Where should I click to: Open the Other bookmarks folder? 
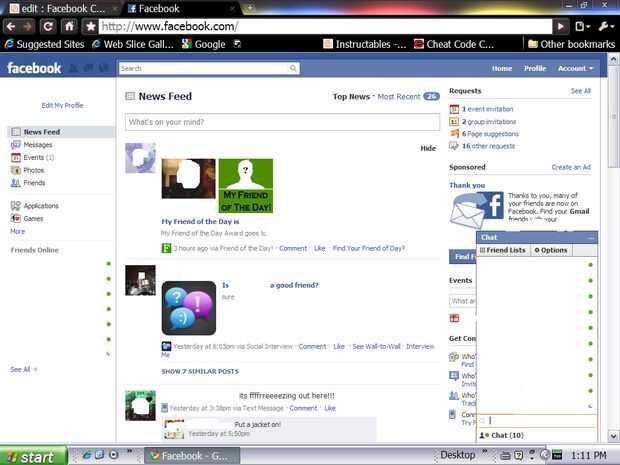pos(572,44)
